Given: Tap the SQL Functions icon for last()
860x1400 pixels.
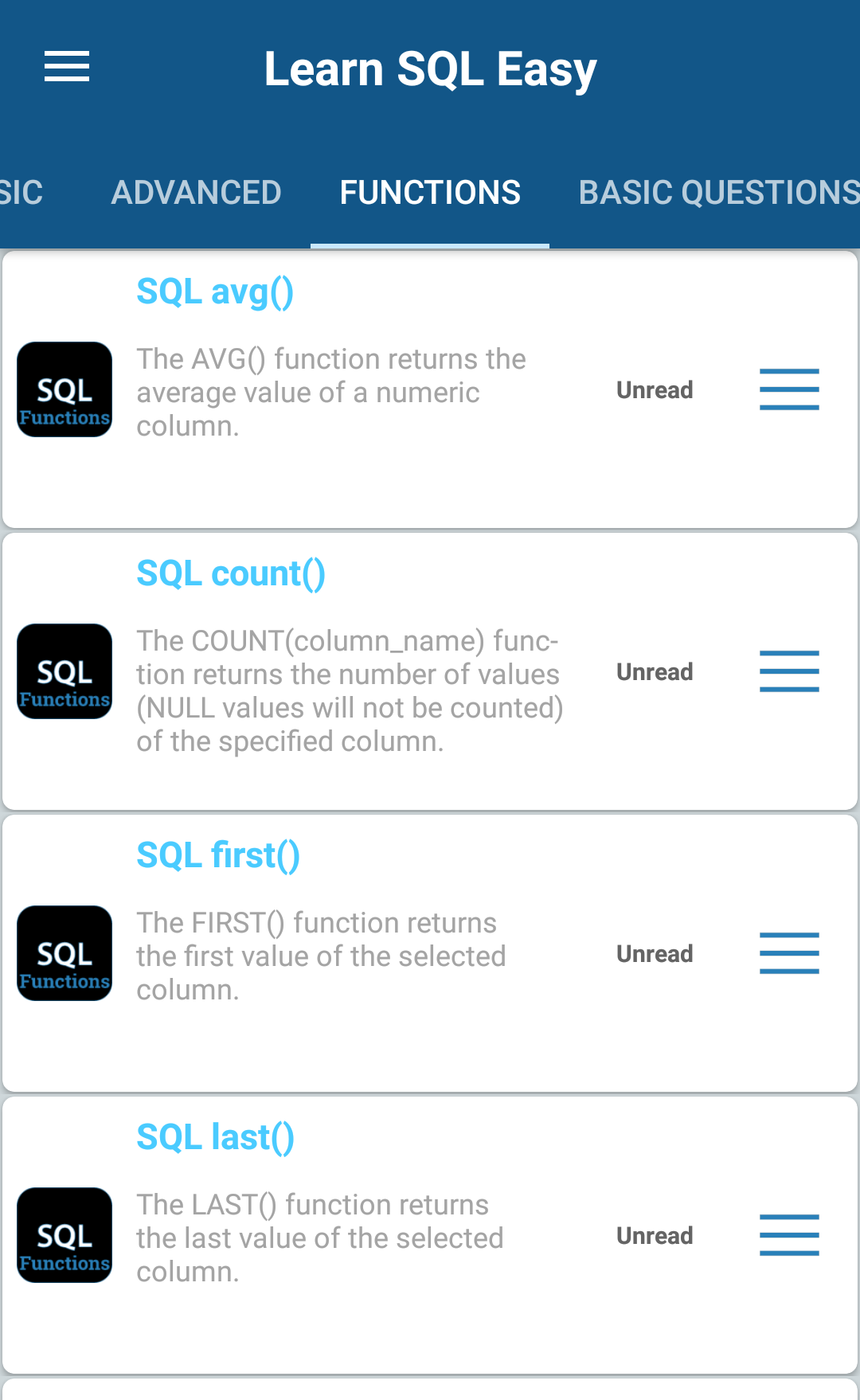Looking at the screenshot, I should [x=64, y=1235].
